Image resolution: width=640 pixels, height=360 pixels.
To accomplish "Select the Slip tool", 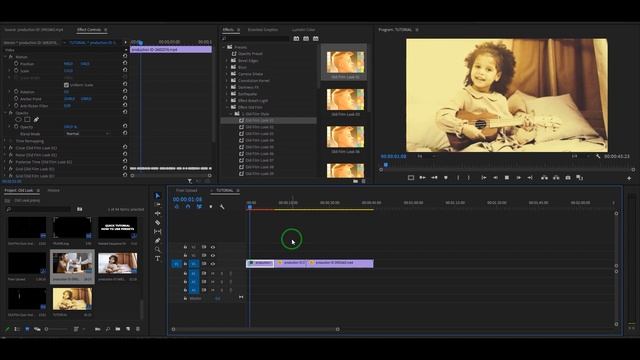I will [158, 231].
